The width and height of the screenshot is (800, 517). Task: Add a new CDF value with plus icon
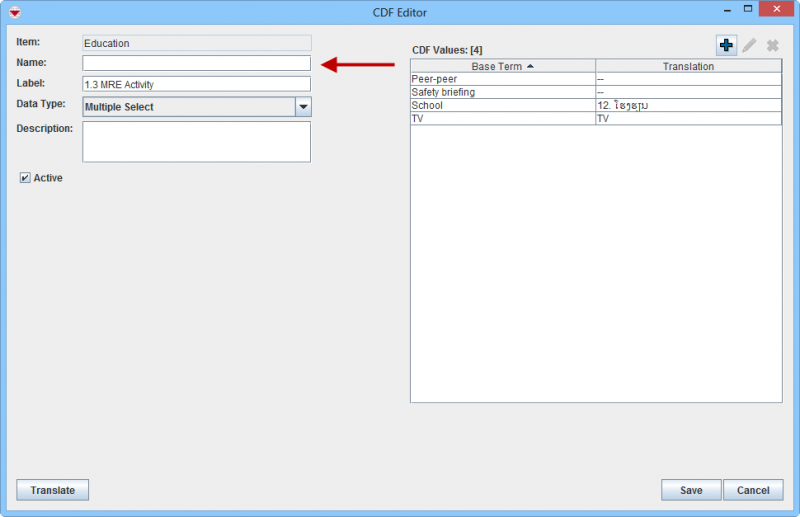726,46
